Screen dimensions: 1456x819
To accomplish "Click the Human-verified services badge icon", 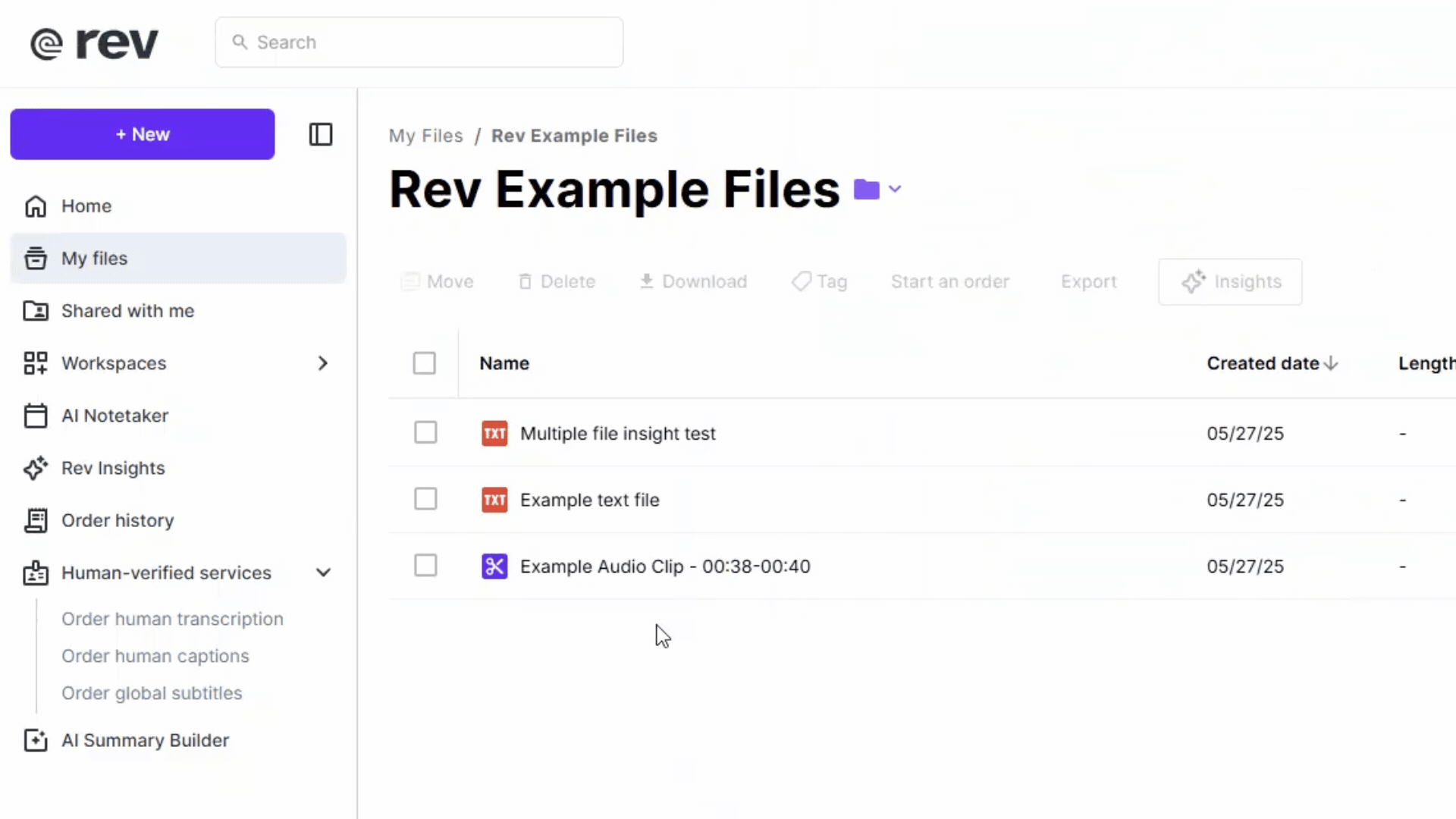I will [x=36, y=573].
